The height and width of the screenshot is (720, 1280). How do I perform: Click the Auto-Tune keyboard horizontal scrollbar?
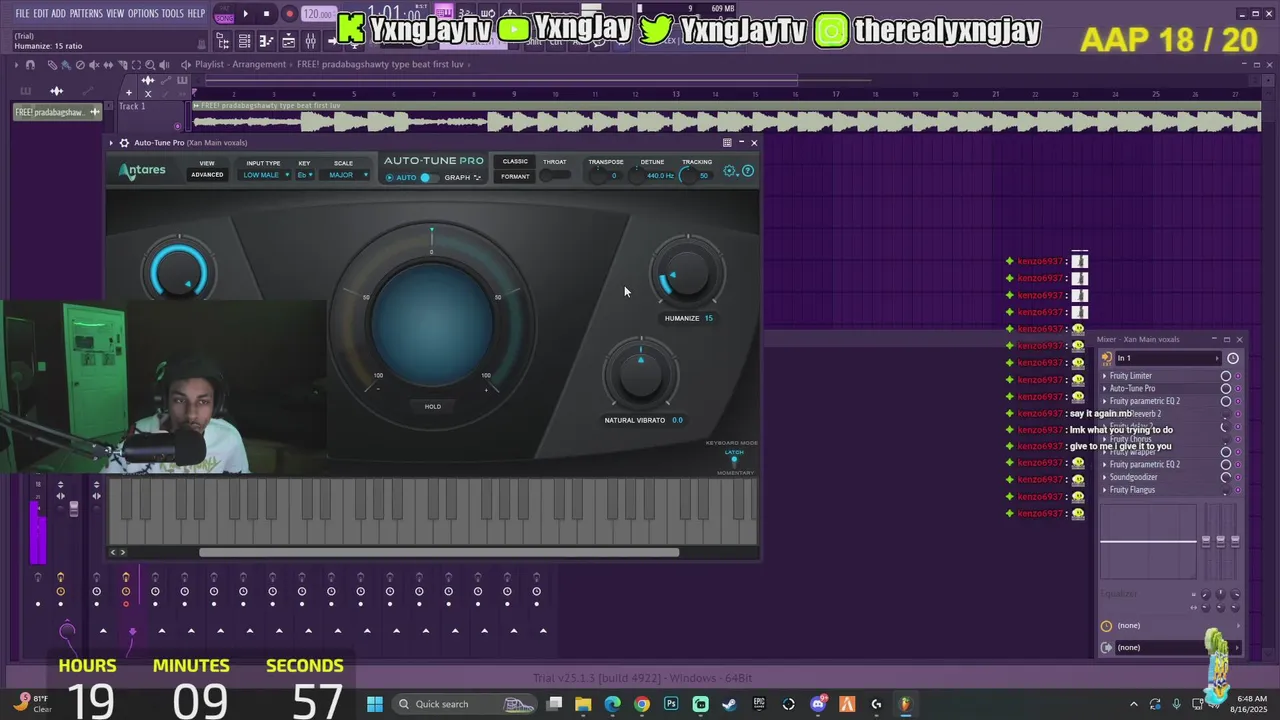tap(439, 552)
